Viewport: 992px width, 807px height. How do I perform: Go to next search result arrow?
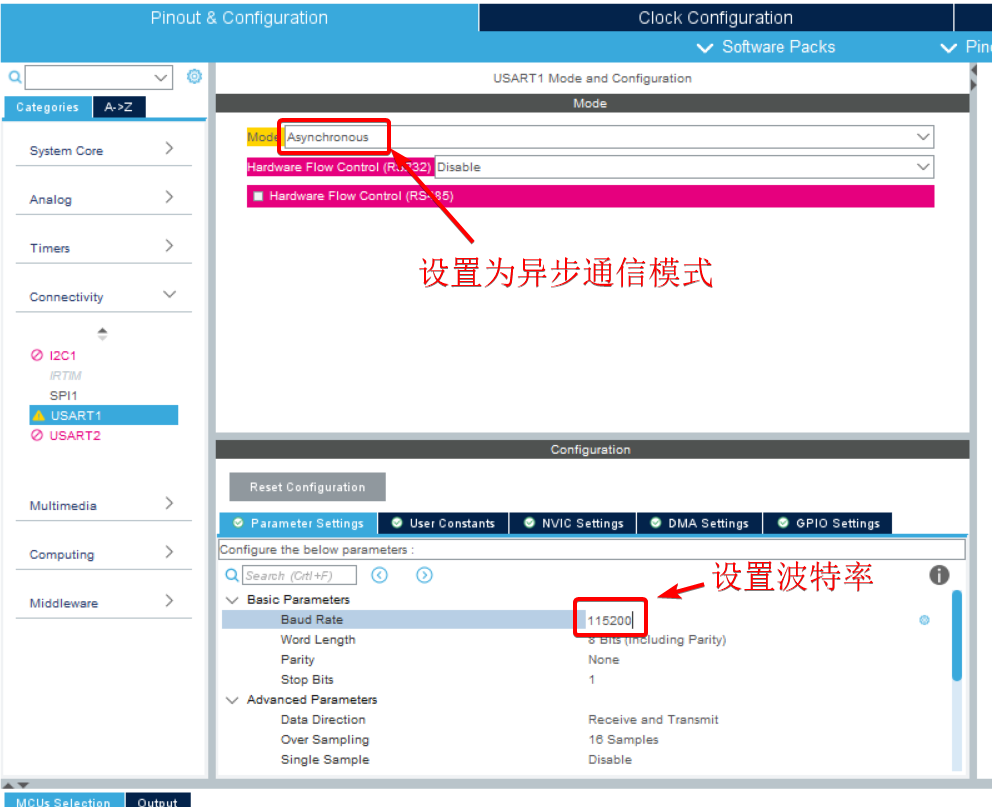(424, 575)
